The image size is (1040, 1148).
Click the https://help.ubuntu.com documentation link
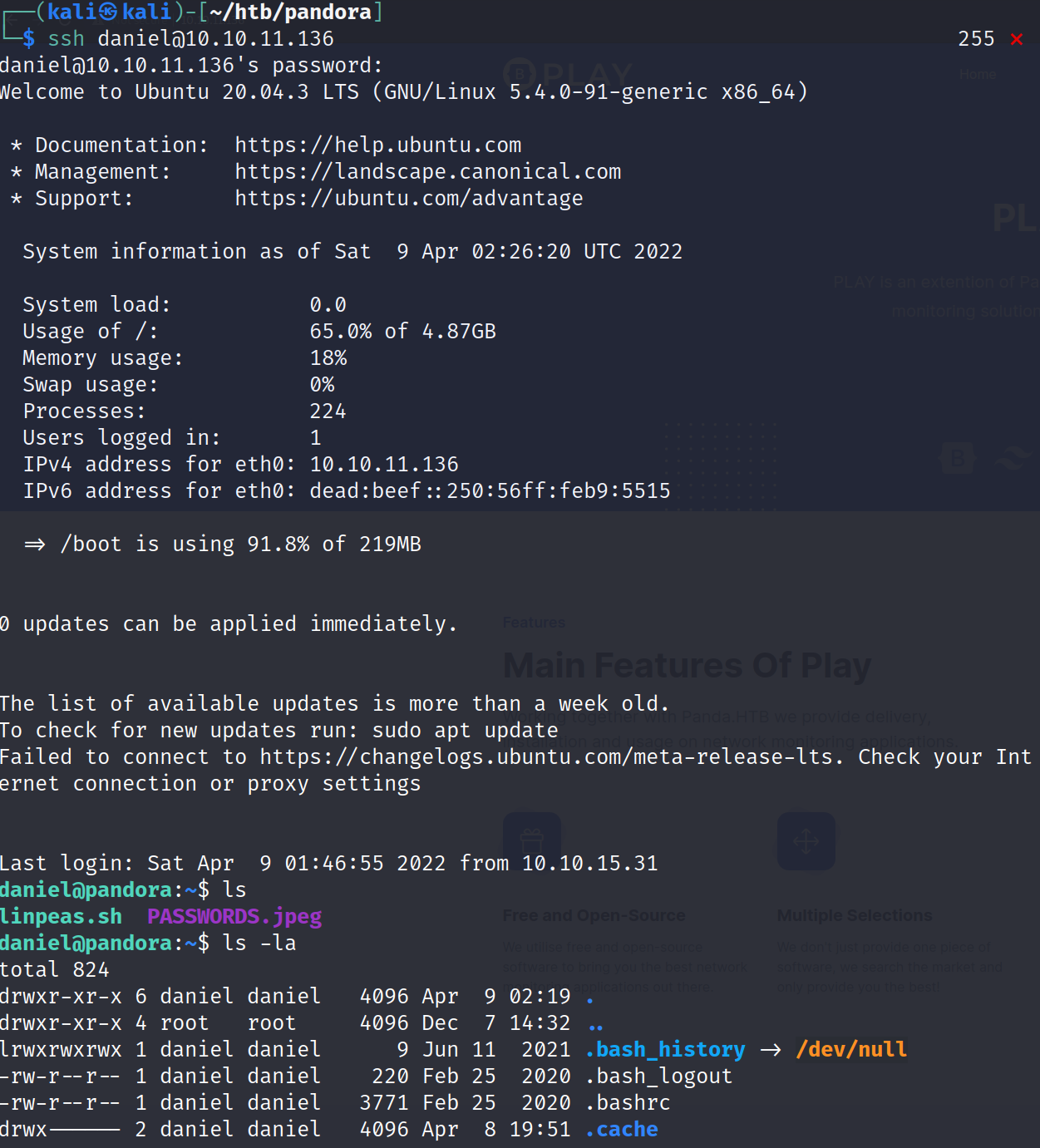tap(378, 145)
